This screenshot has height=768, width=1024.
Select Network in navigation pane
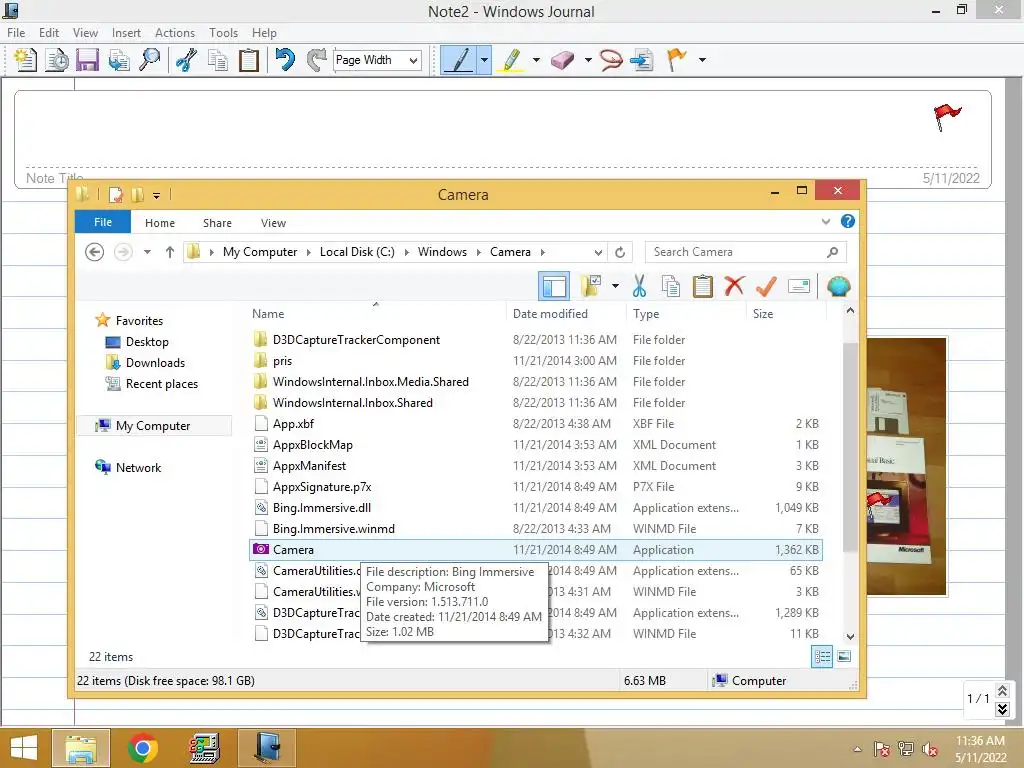(128, 468)
